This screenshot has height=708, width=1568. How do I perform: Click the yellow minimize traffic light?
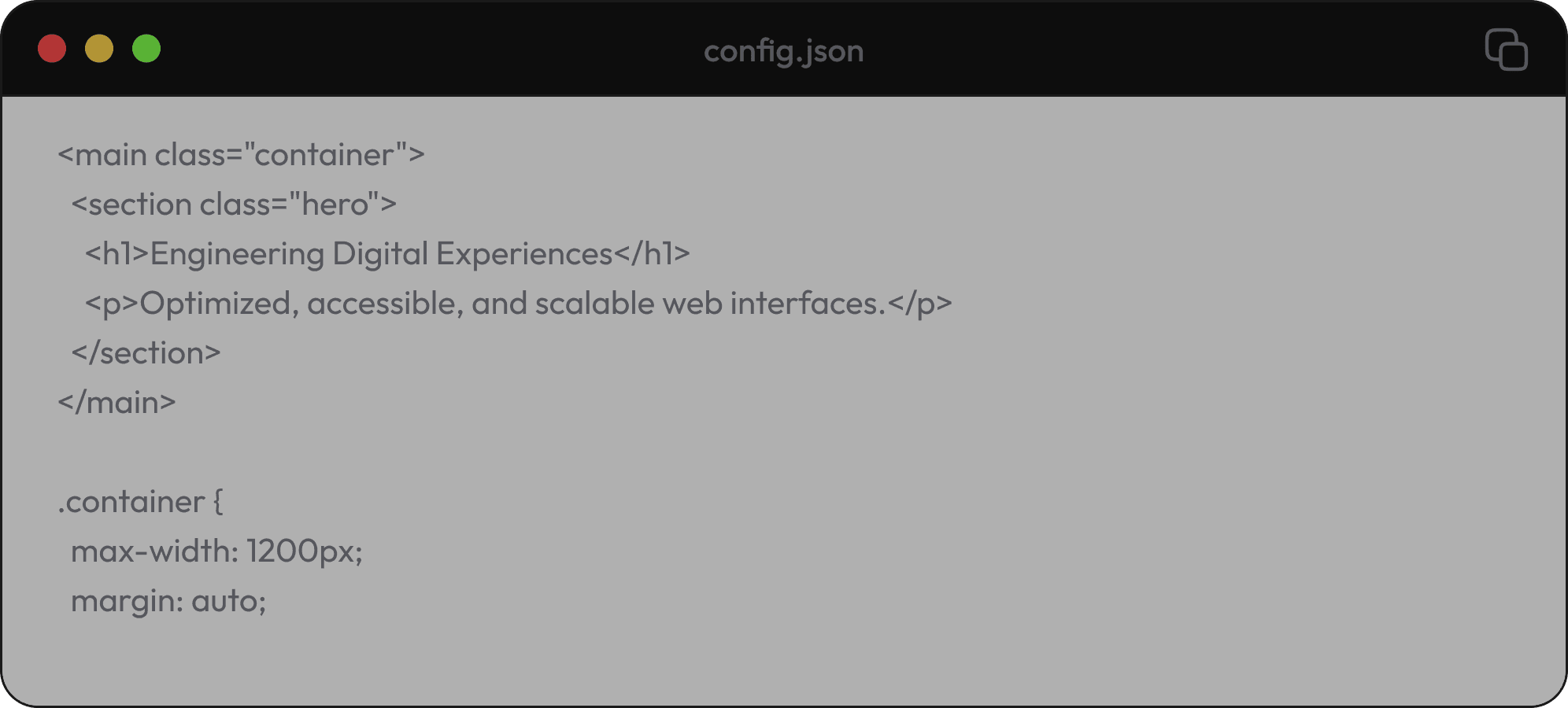99,49
